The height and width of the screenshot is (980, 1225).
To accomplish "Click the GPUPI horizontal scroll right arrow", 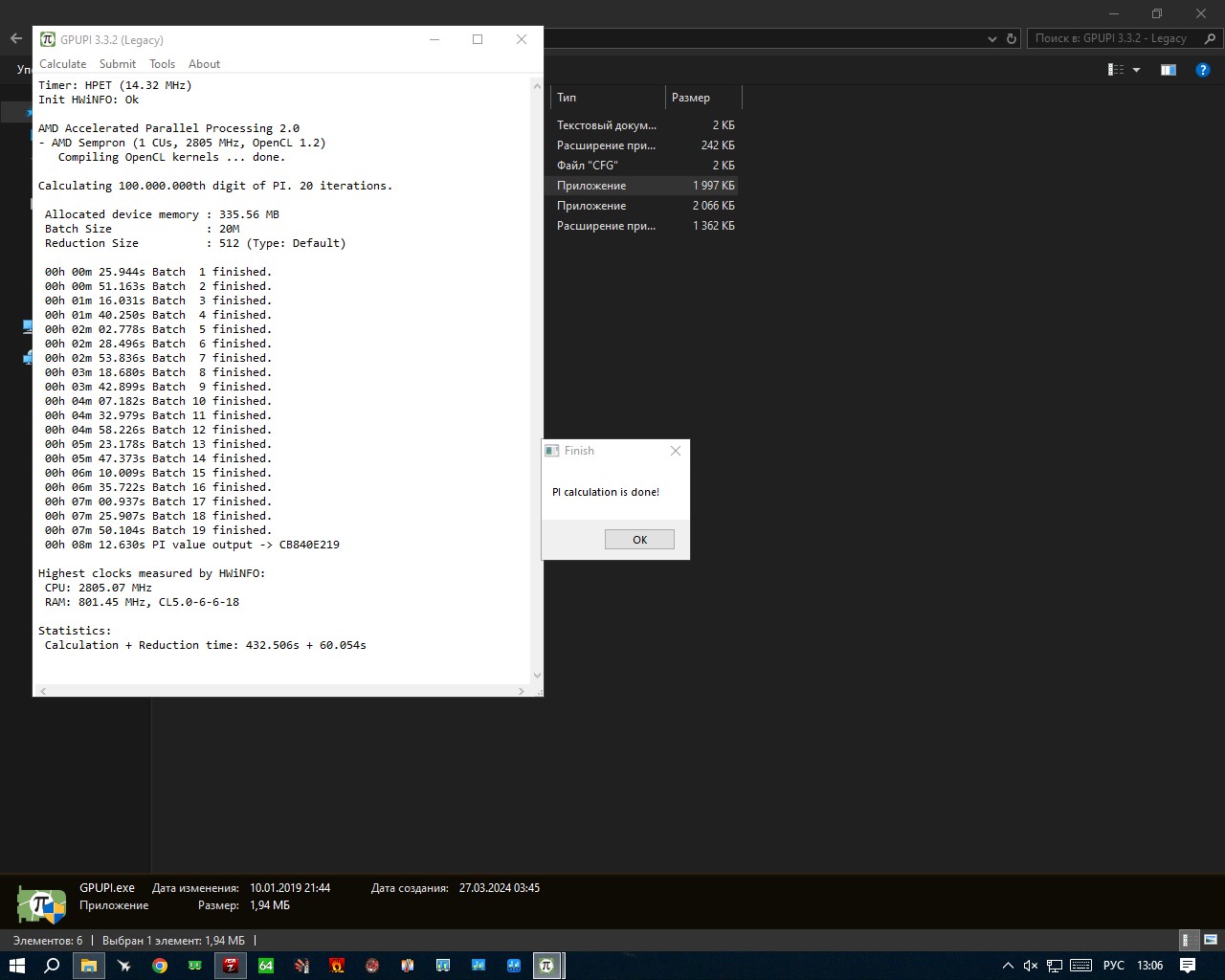I will point(522,690).
